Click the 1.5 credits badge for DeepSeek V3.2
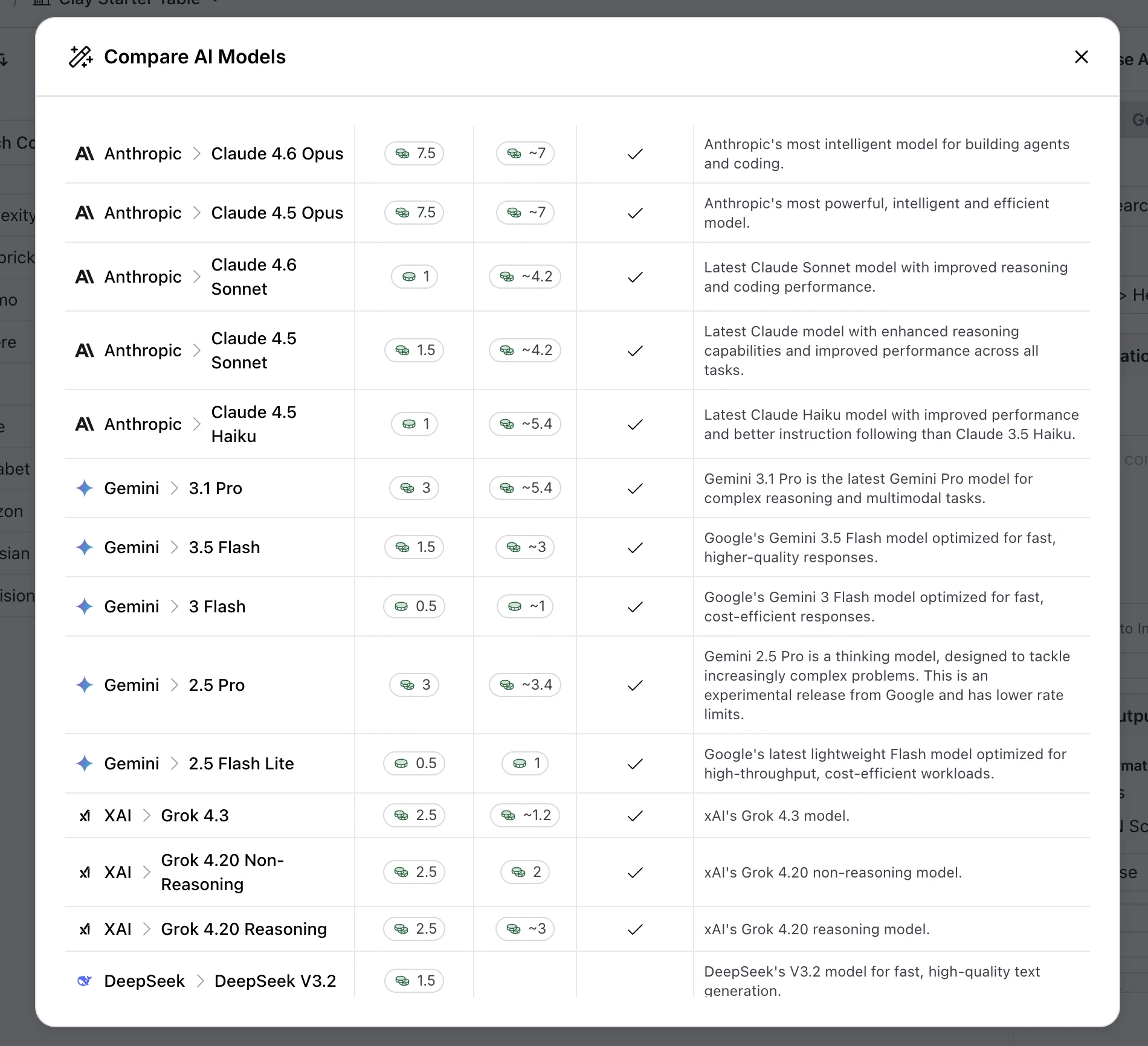Viewport: 1148px width, 1046px height. click(414, 981)
